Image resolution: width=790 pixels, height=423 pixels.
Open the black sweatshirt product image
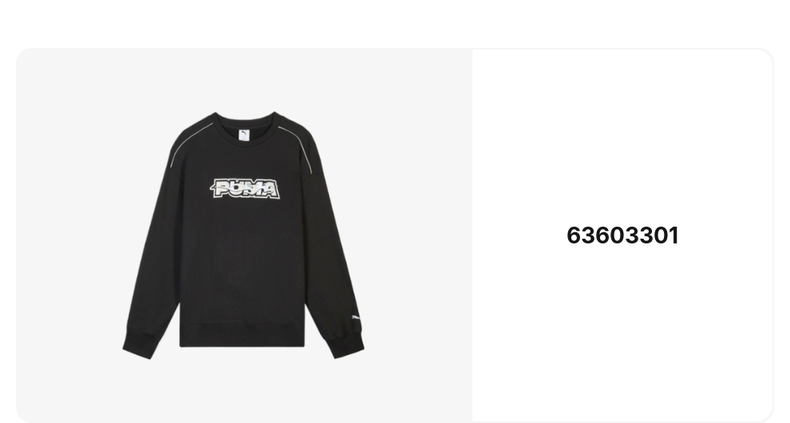244,235
